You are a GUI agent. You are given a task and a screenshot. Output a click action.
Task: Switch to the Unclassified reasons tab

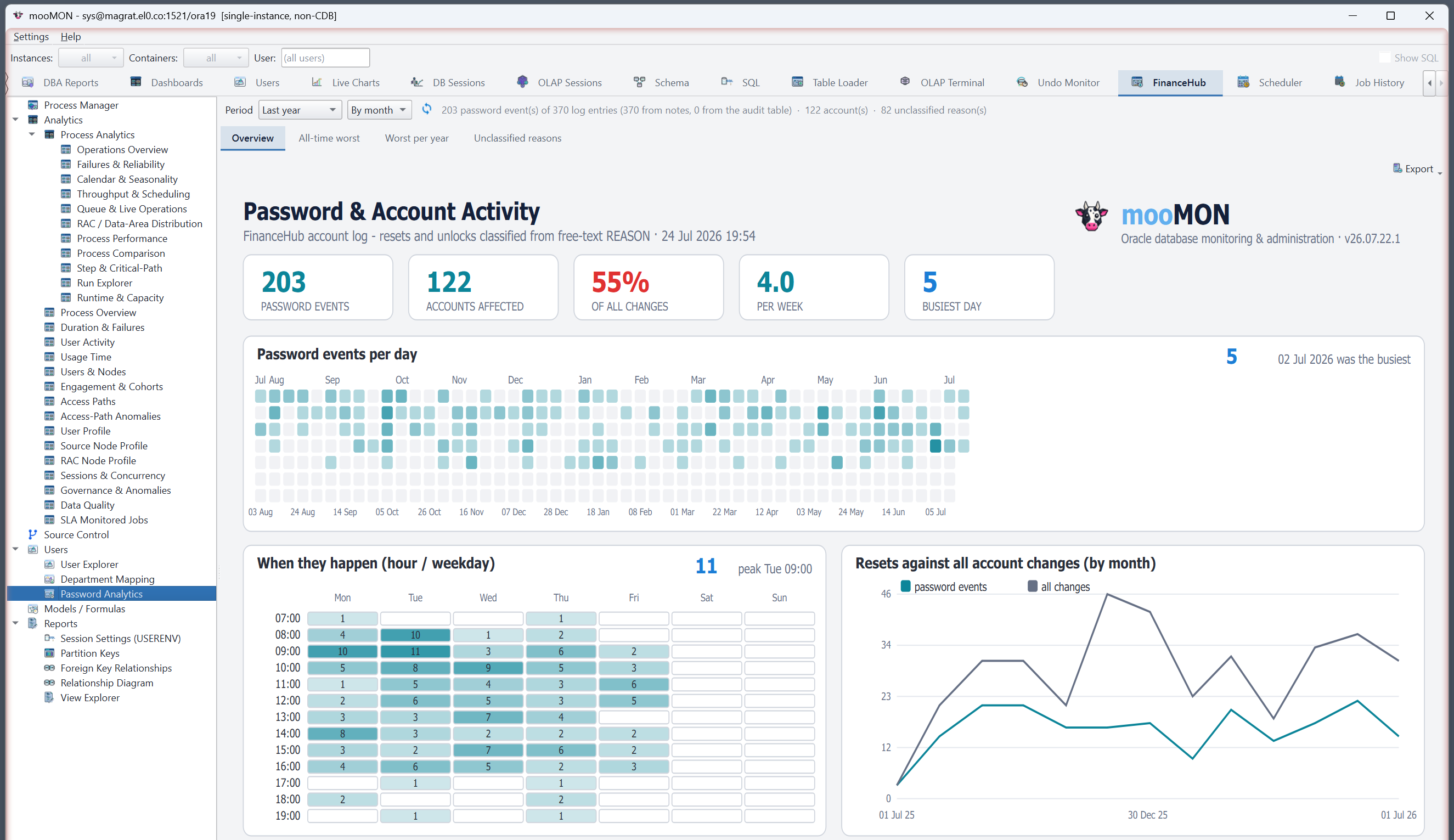pos(517,138)
